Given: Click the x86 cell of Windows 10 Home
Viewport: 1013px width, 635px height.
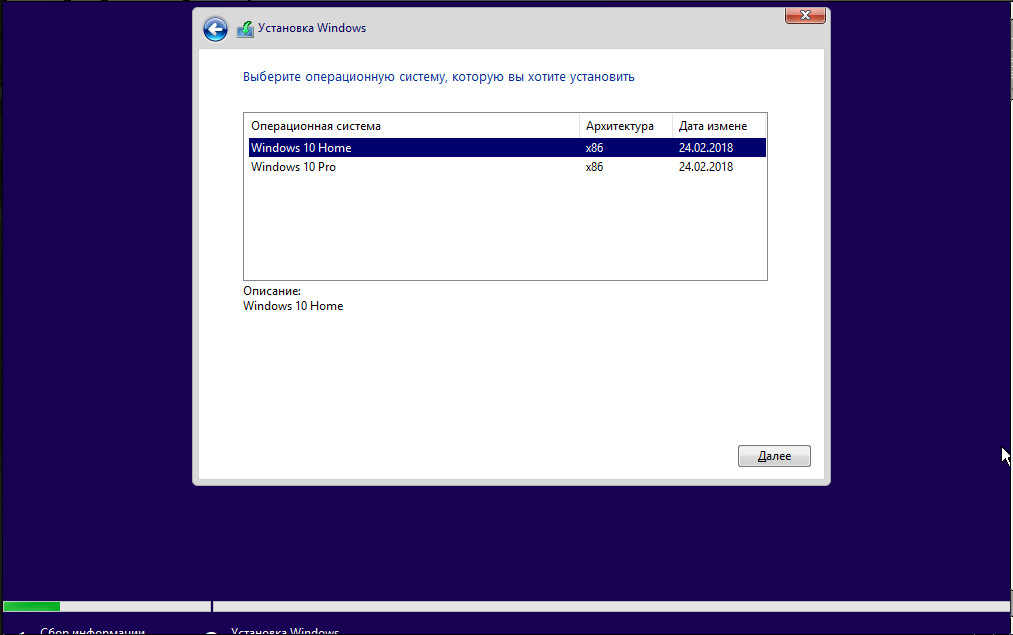Looking at the screenshot, I should click(594, 148).
